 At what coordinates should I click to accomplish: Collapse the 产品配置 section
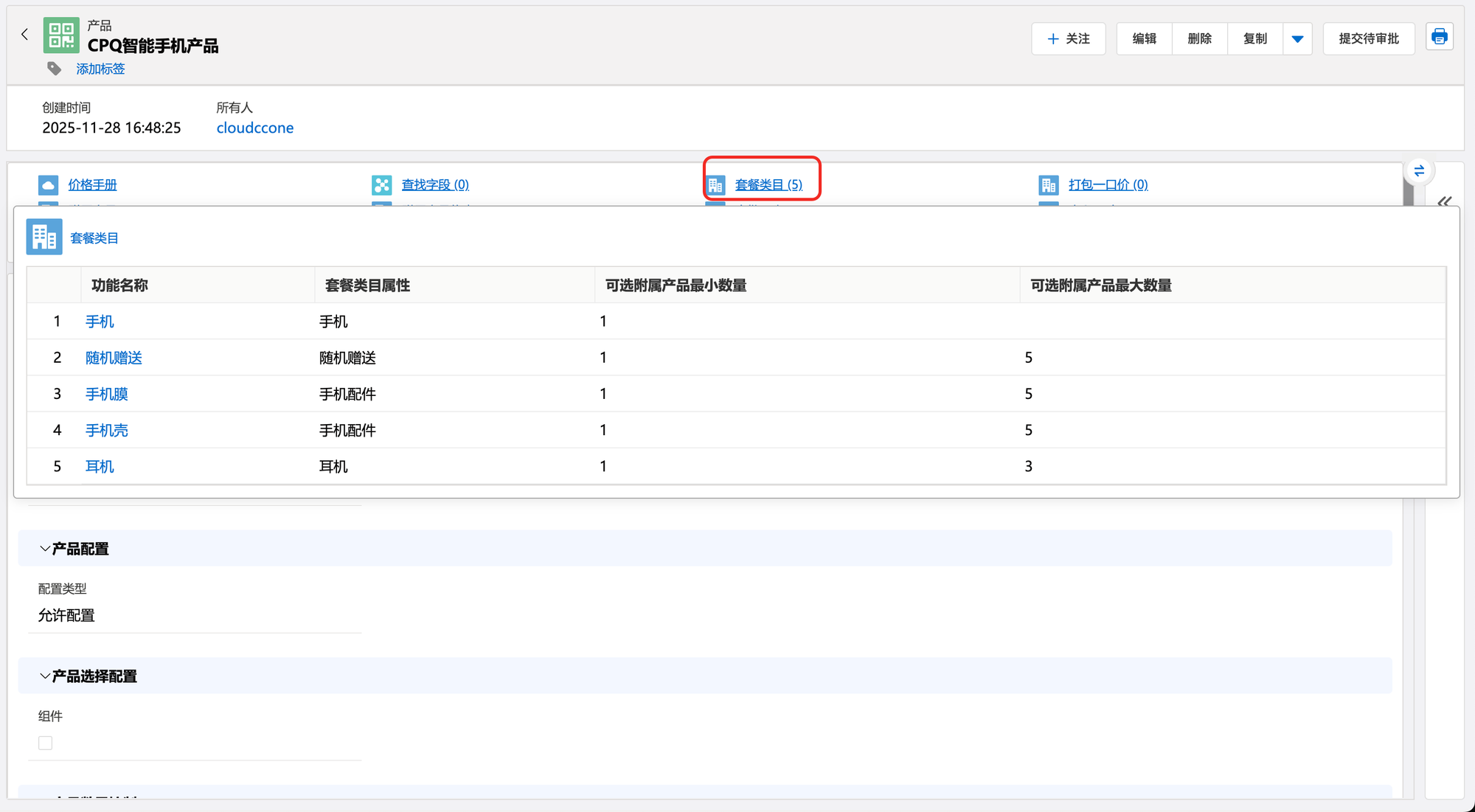coord(45,549)
